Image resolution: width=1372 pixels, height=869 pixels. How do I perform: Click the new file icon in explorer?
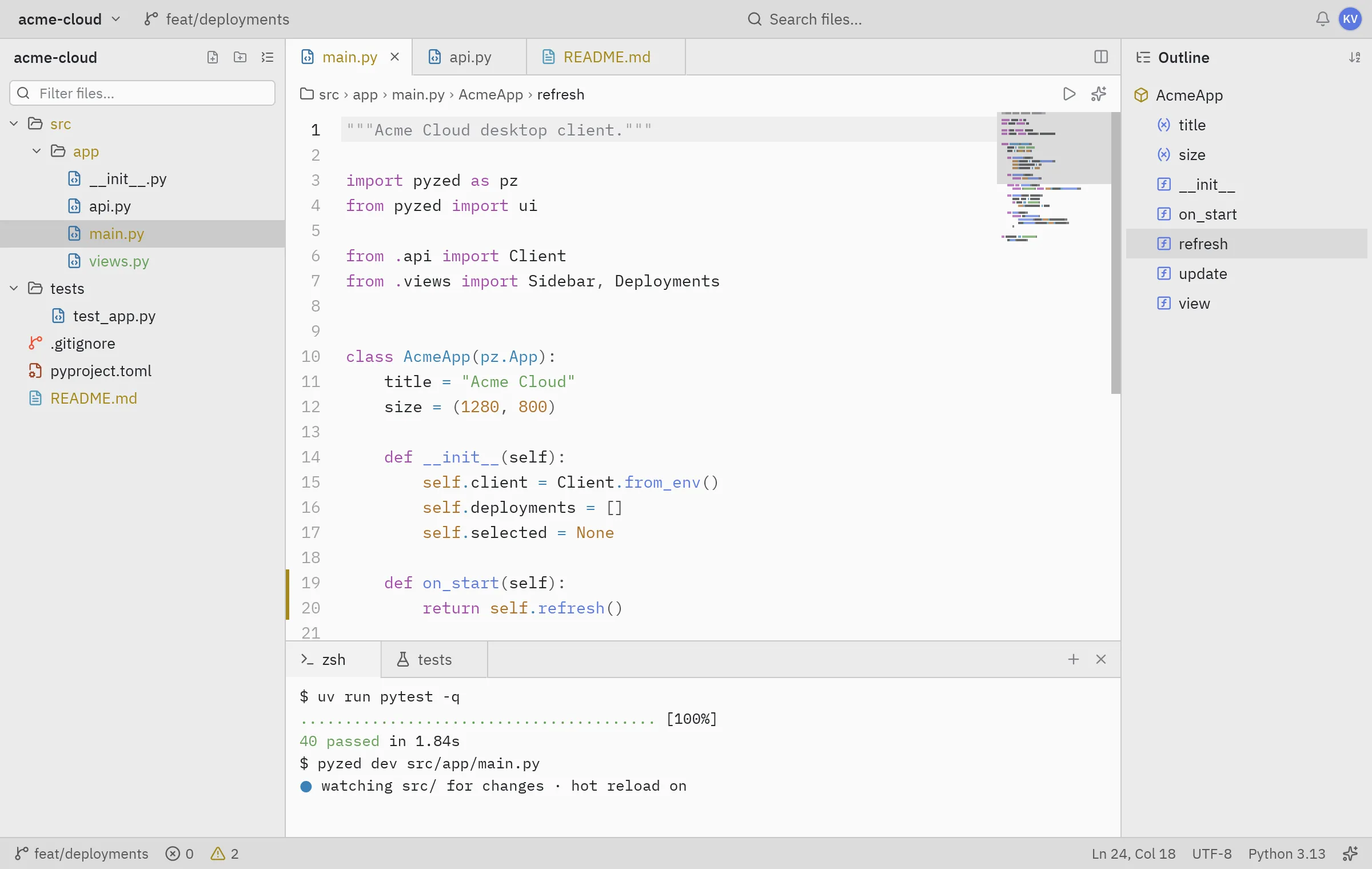(213, 57)
